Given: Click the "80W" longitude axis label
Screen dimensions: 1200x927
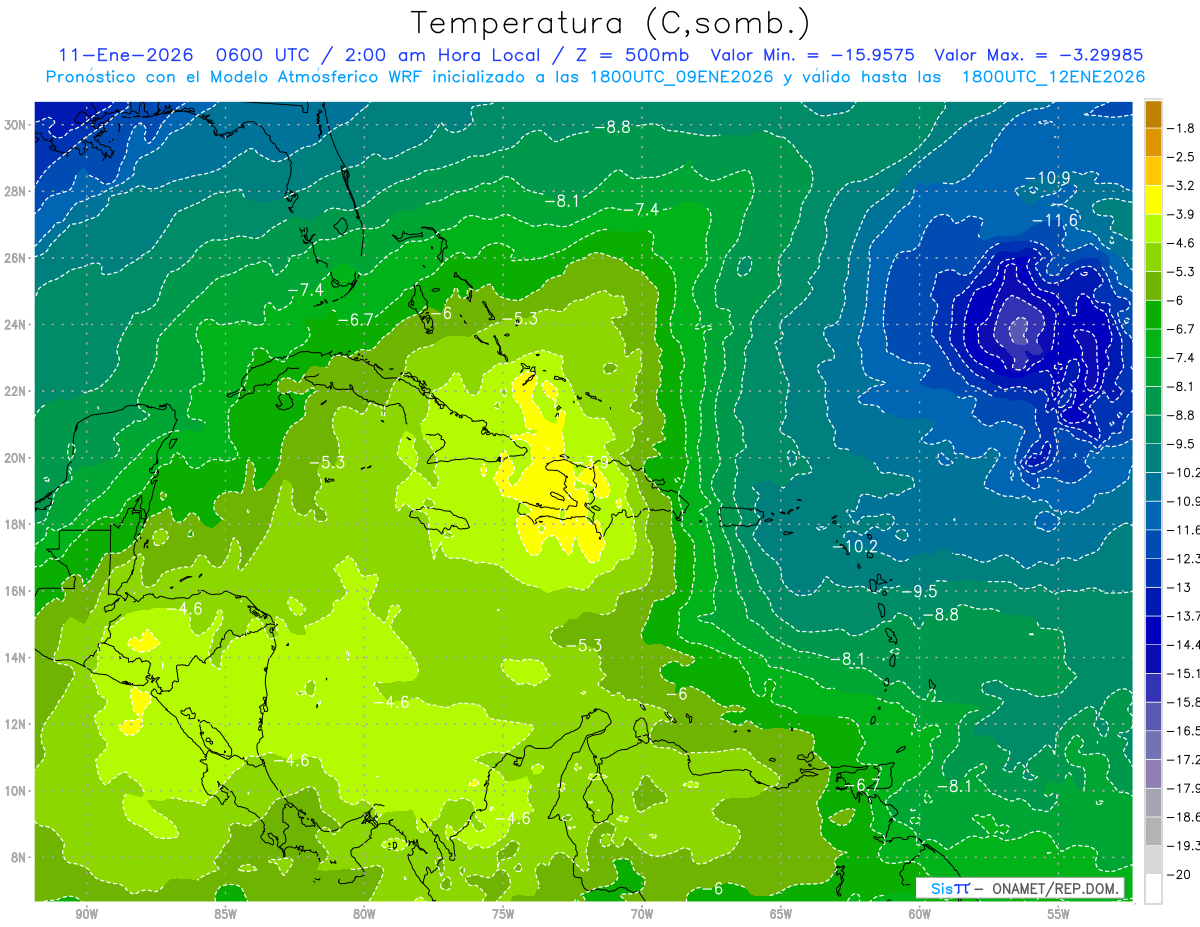Looking at the screenshot, I should coord(364,914).
